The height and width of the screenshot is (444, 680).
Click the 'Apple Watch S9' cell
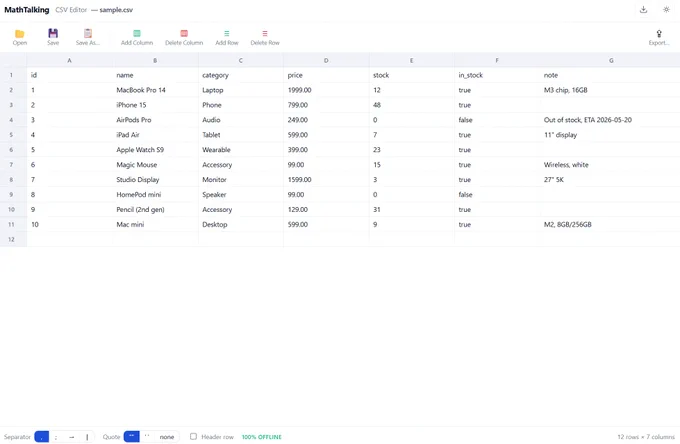pyautogui.click(x=155, y=150)
